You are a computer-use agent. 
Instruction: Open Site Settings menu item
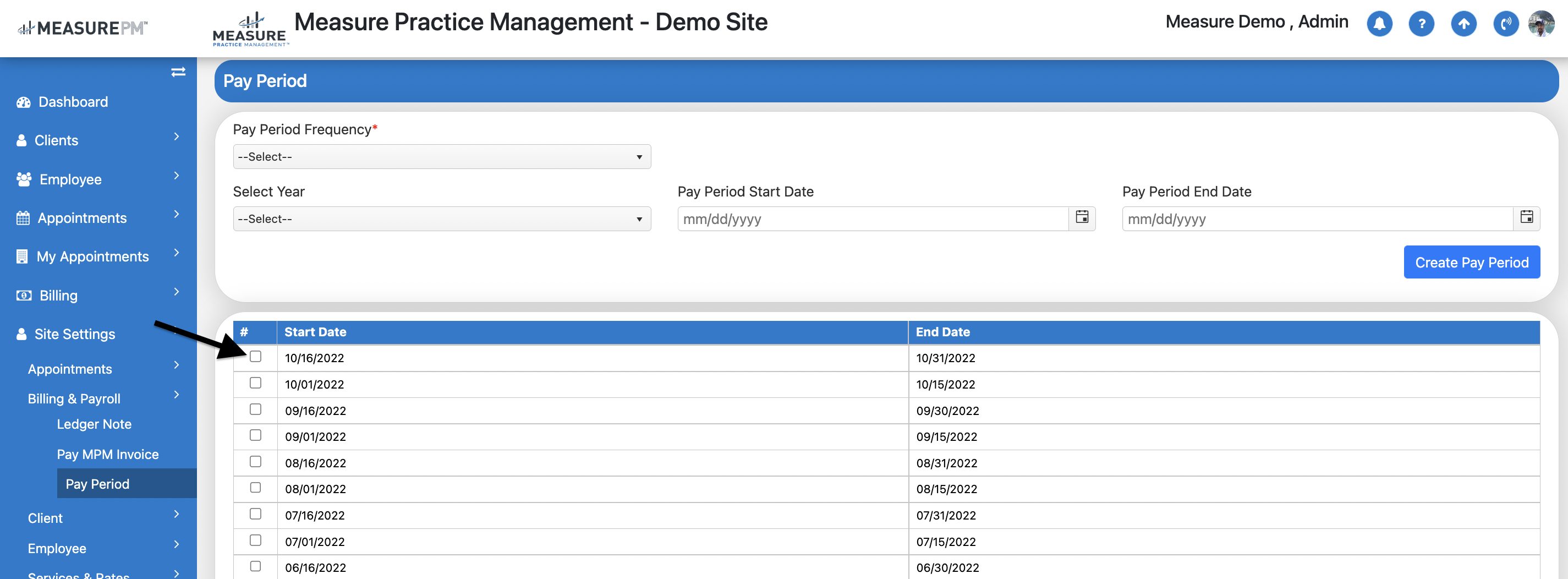pos(75,334)
